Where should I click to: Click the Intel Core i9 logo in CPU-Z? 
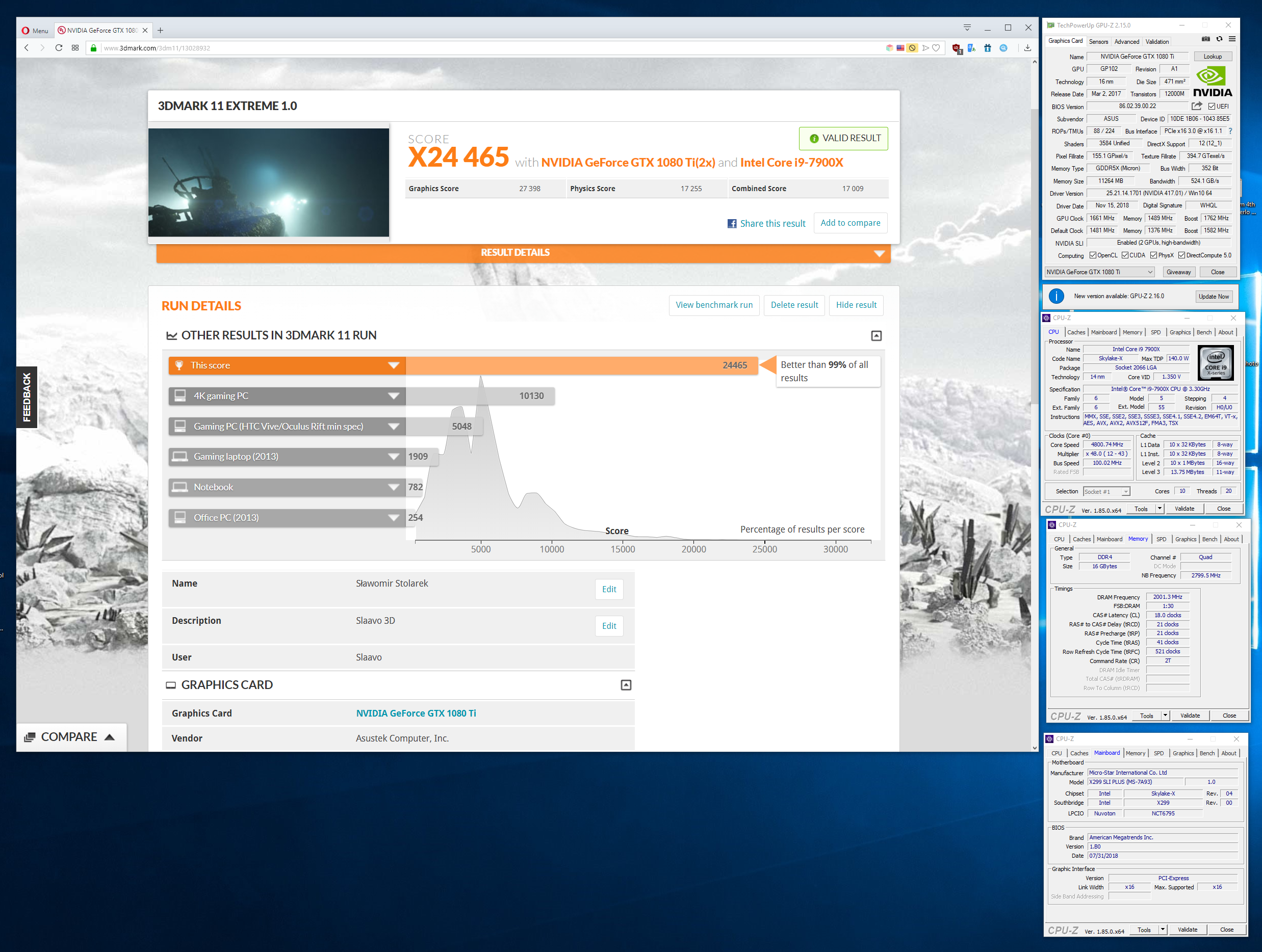click(1215, 363)
